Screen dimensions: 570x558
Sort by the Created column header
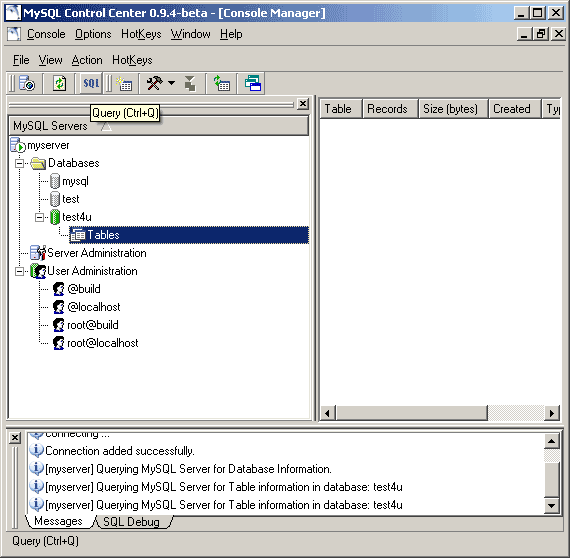click(x=514, y=109)
